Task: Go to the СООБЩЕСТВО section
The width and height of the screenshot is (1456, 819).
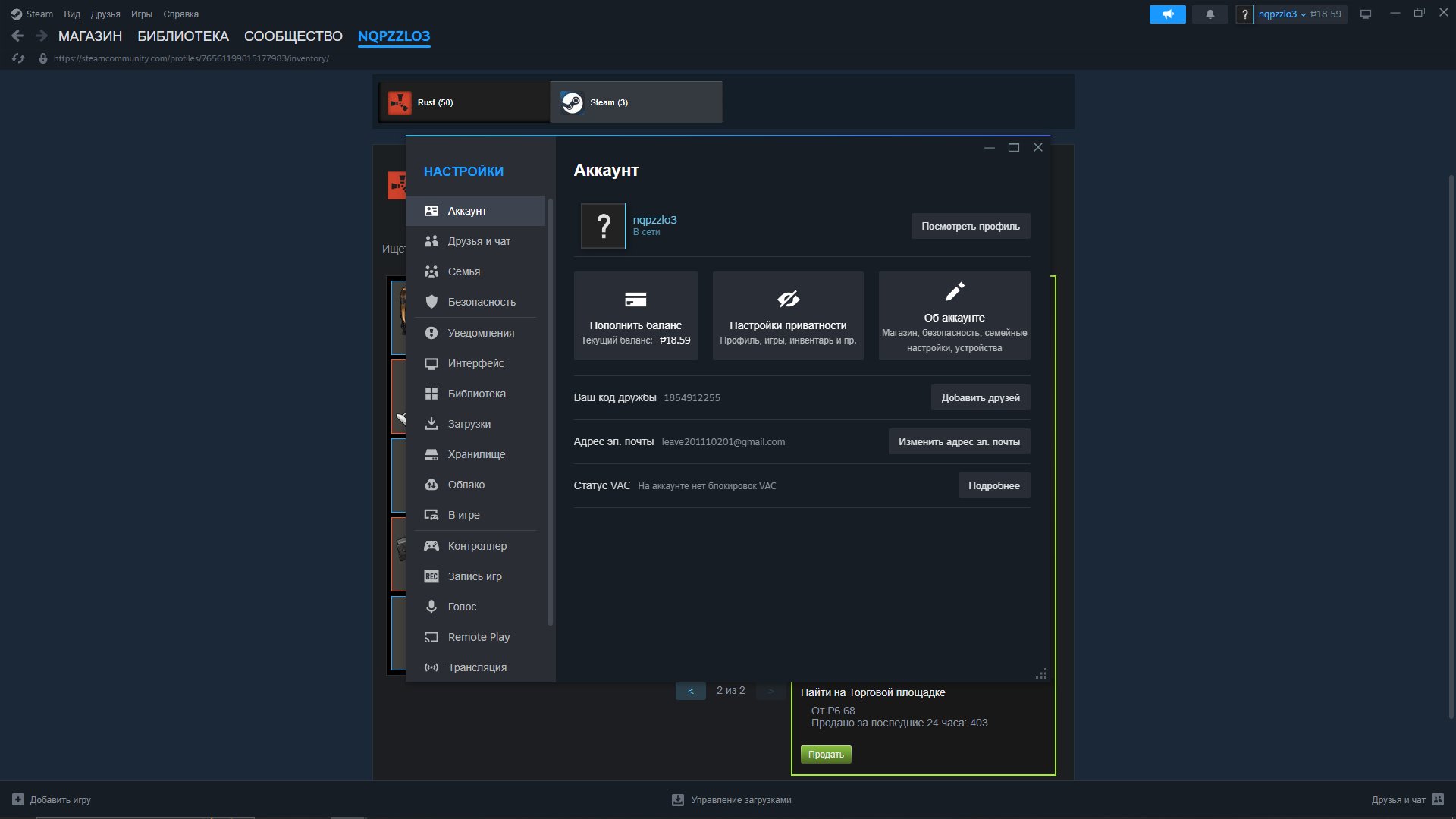Action: pos(293,36)
